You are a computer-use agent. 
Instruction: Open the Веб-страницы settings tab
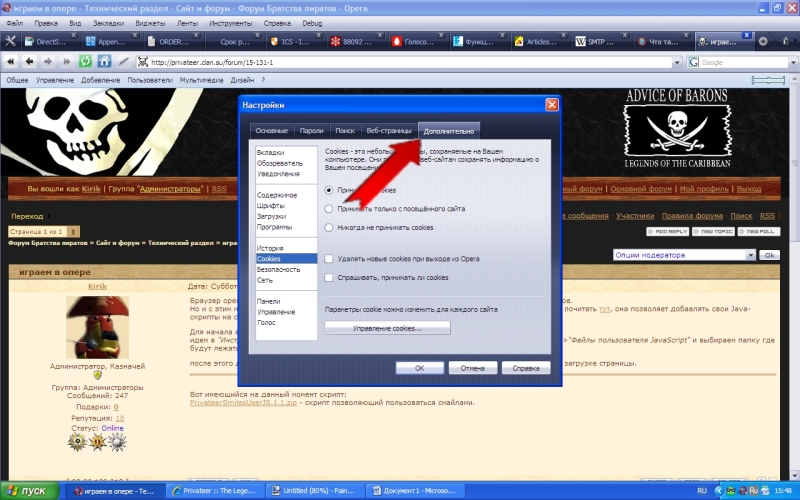pos(389,131)
